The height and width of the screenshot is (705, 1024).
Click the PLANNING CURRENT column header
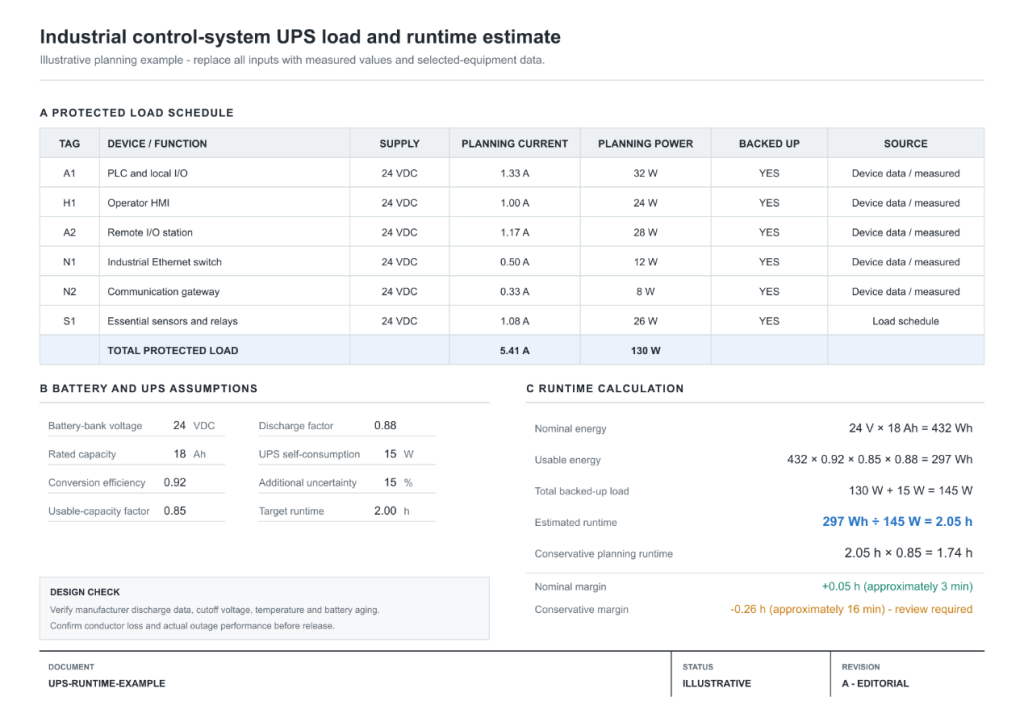[515, 144]
